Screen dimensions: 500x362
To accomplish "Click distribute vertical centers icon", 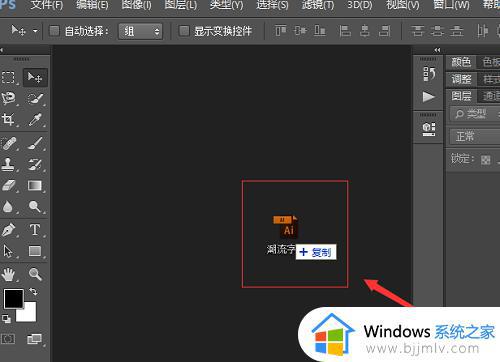I will [x=437, y=31].
